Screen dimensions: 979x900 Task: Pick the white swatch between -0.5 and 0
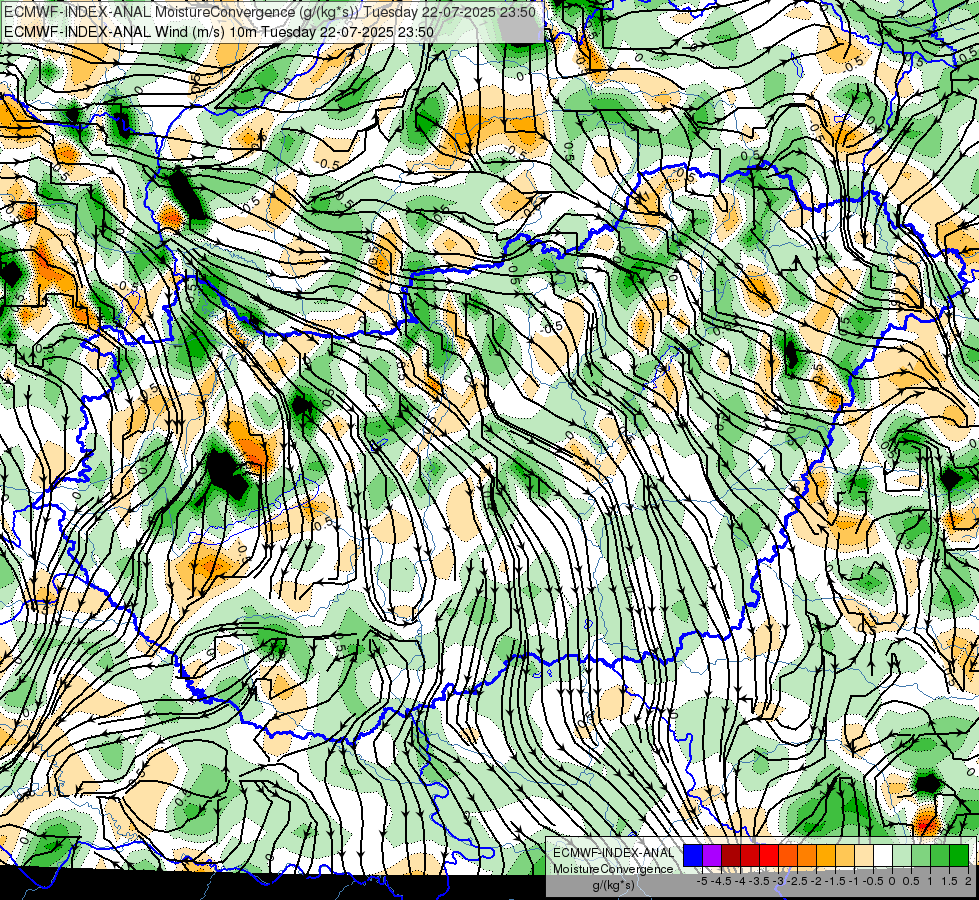pos(882,855)
